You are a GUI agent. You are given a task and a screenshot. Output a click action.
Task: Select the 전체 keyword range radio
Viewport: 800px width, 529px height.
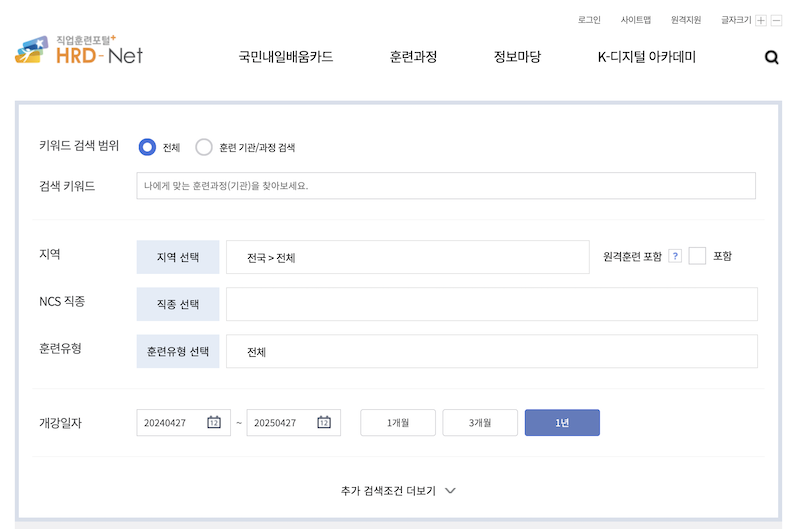(147, 147)
